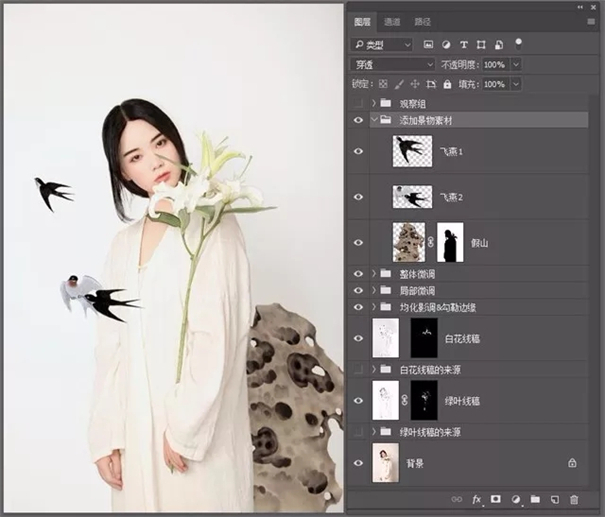Filter layers by text type icon

[x=465, y=45]
